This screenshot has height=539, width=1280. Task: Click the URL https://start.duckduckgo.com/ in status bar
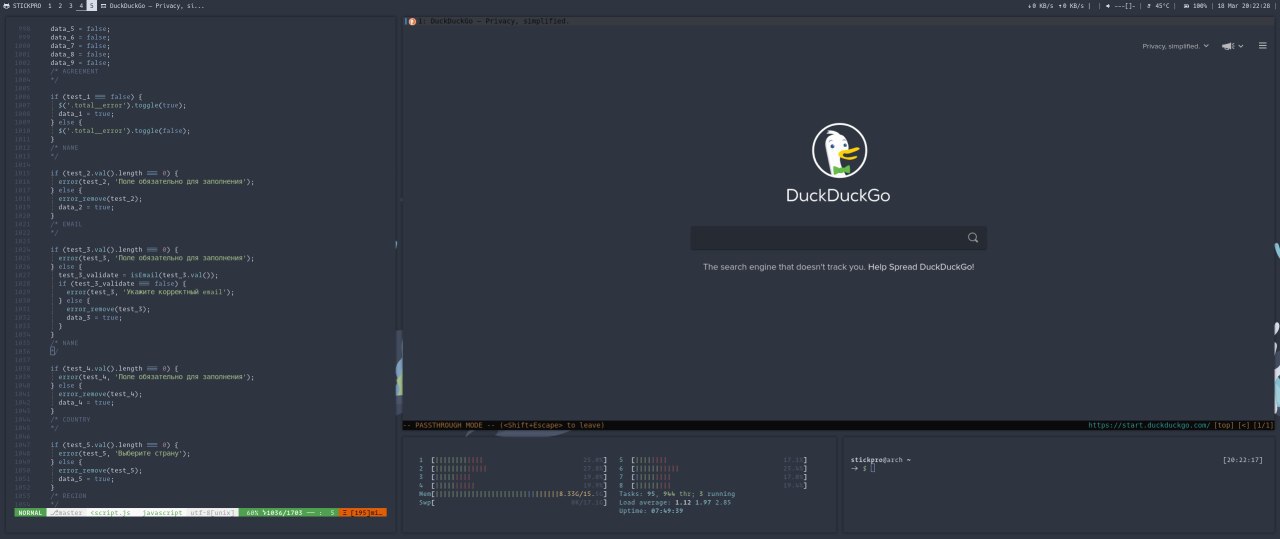1149,425
